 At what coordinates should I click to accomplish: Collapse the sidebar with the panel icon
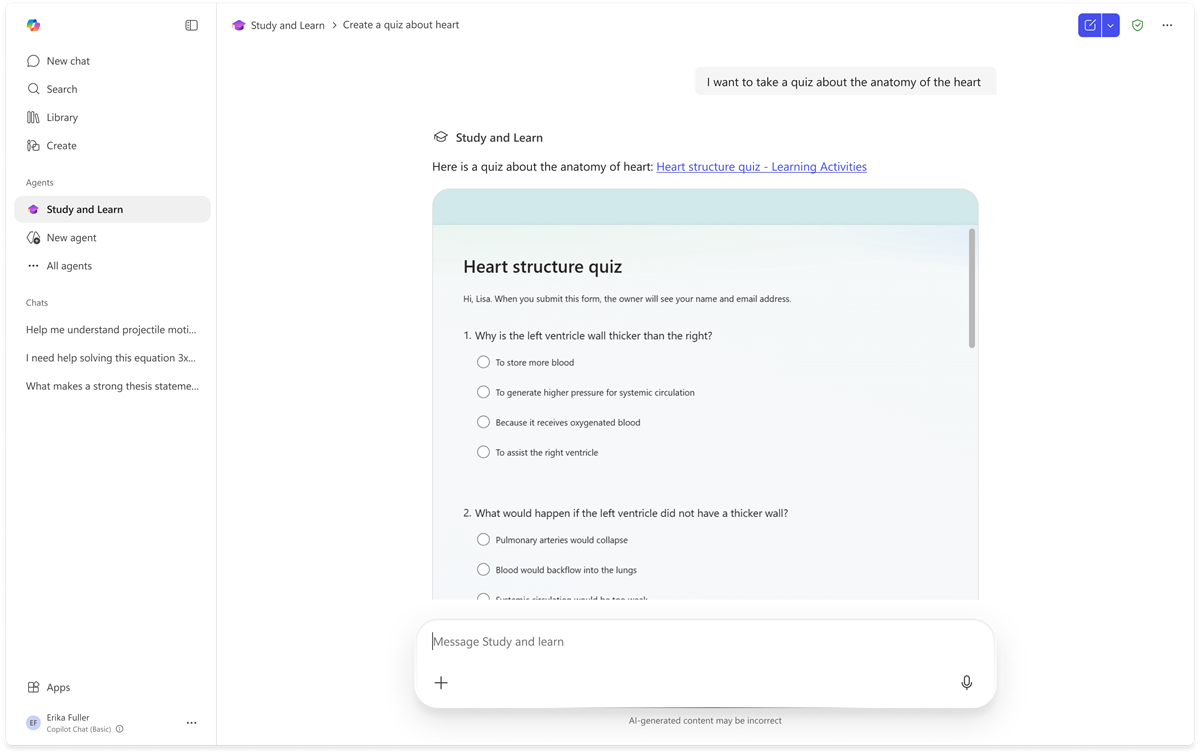click(x=191, y=25)
